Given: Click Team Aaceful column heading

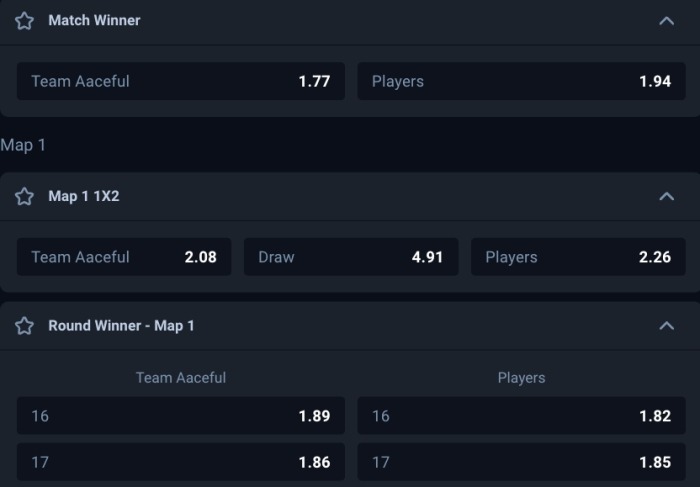Looking at the screenshot, I should (181, 378).
